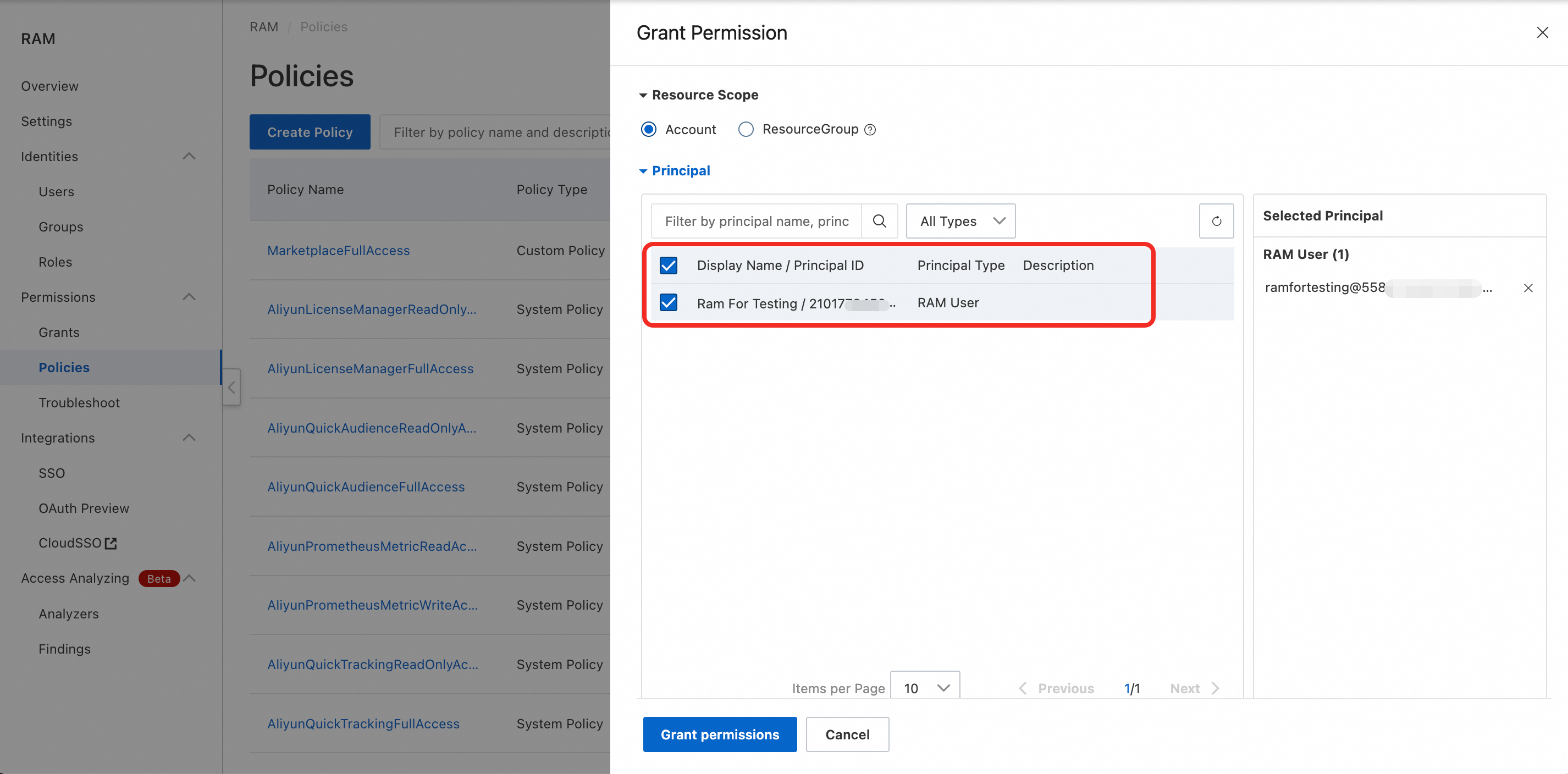Open the ResourceGroup help icon
Screen dimensions: 1568x774
click(870, 130)
